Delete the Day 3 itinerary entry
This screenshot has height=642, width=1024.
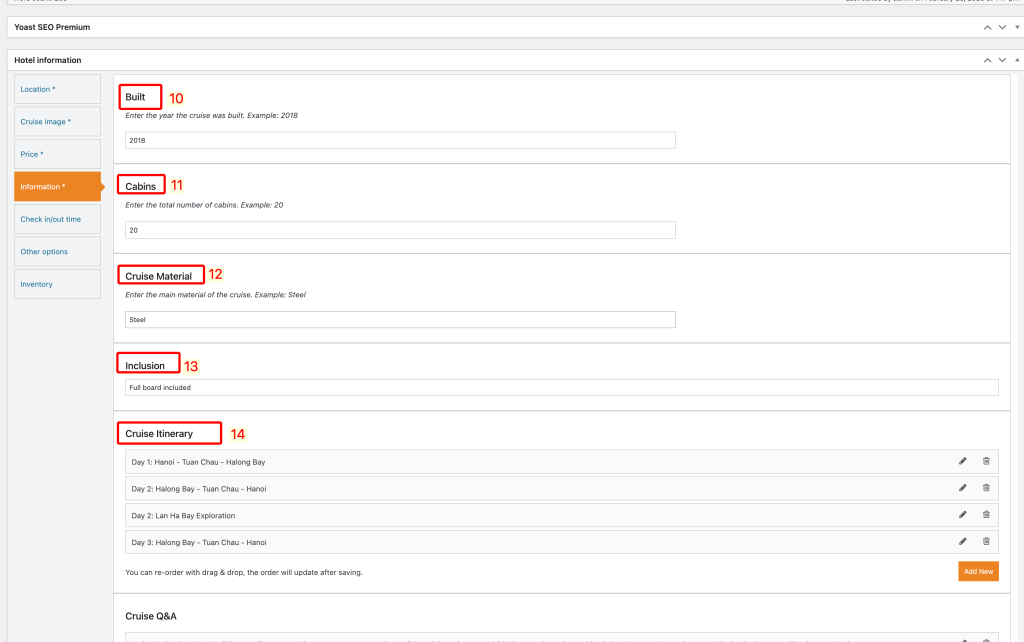click(x=986, y=541)
